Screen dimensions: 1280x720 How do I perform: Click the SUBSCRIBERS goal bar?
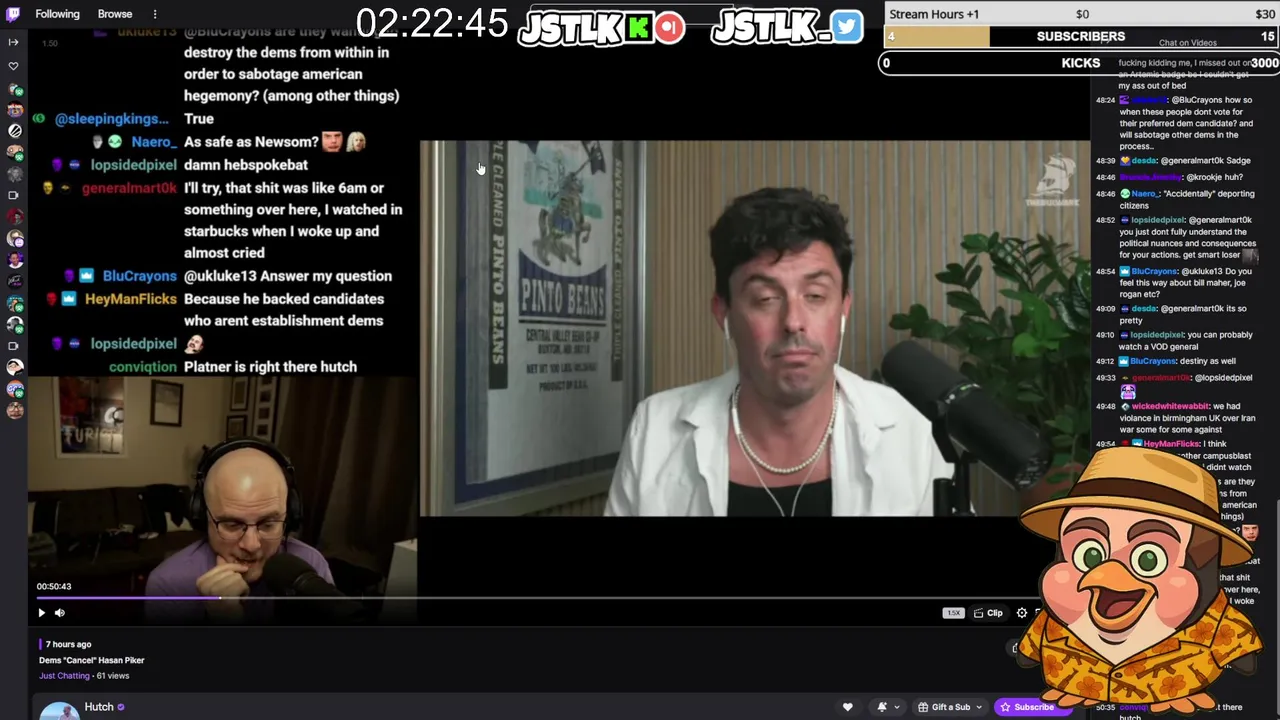(x=1079, y=37)
